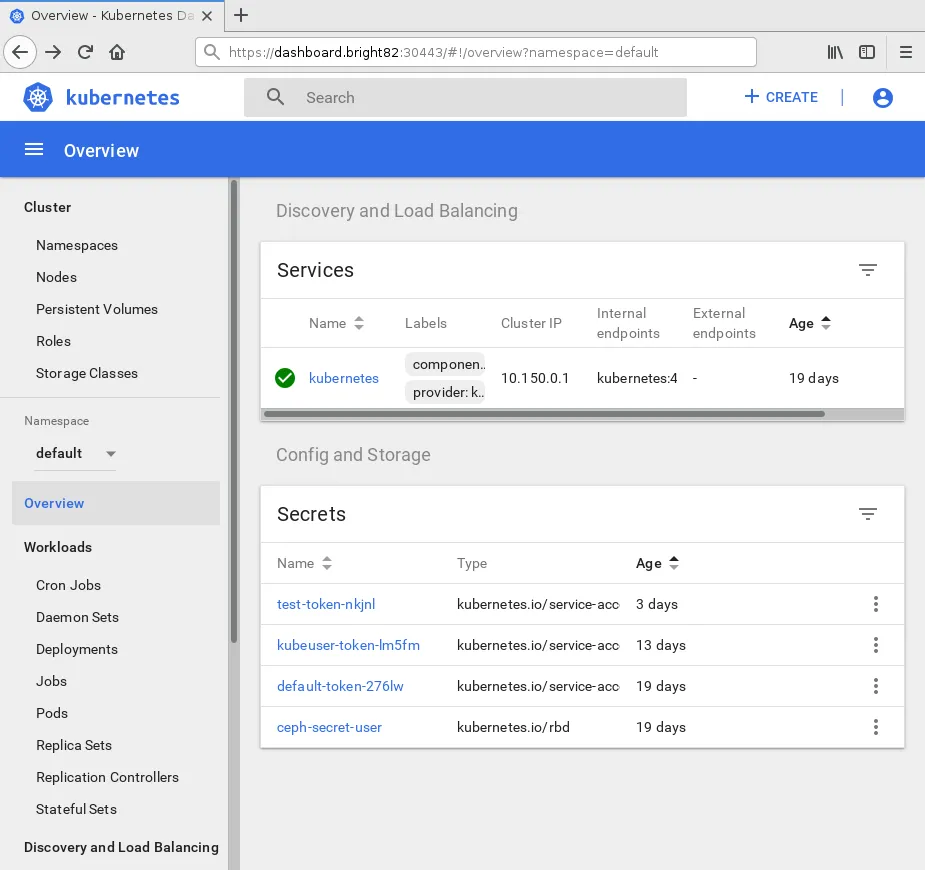Viewport: 925px width, 870px height.
Task: Open the kubernetes service link
Action: (344, 378)
